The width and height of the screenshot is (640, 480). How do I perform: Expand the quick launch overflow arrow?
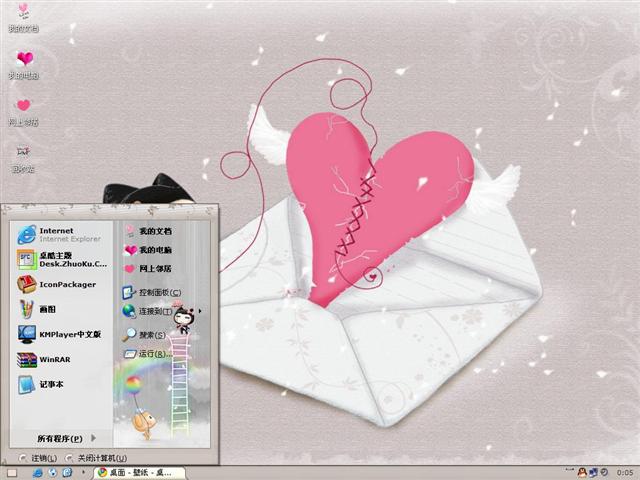[84, 473]
